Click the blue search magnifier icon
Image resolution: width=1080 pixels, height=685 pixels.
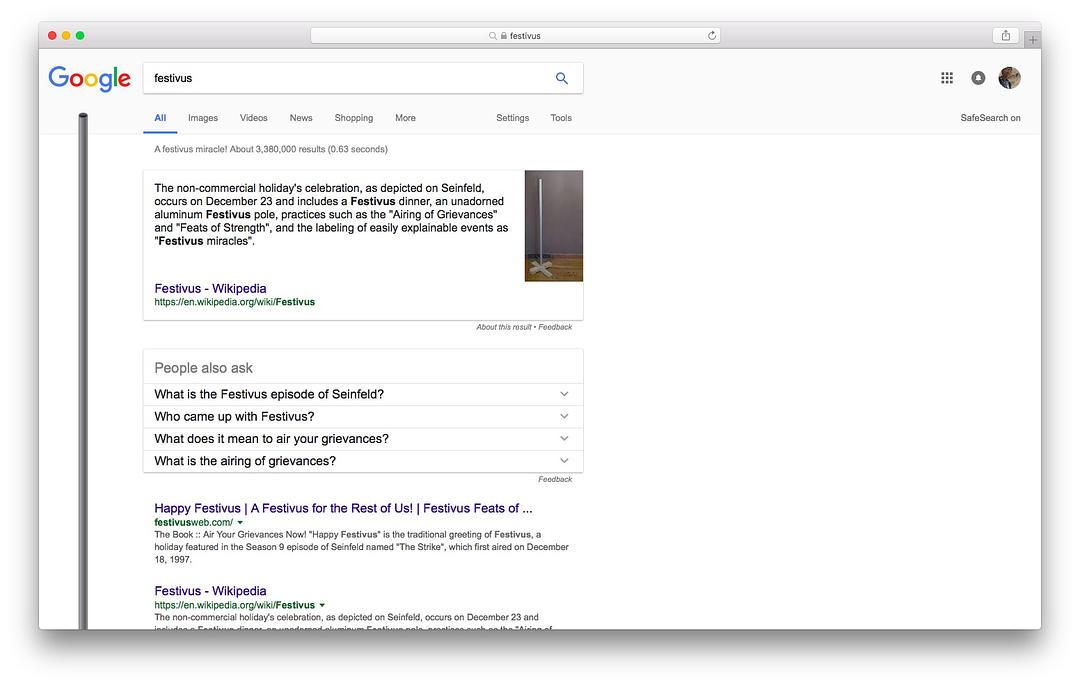coord(561,78)
